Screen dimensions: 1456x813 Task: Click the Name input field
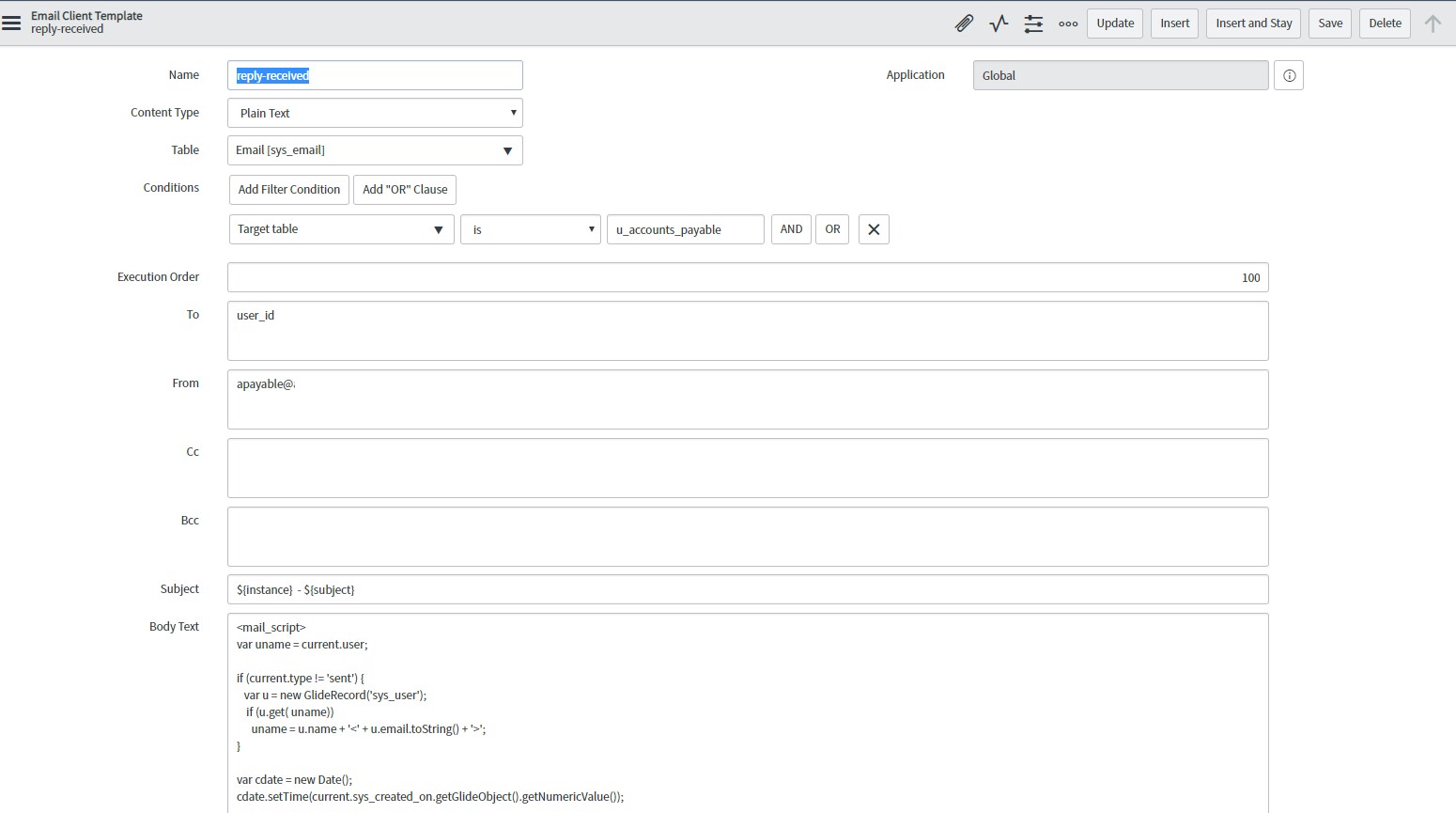tap(375, 75)
